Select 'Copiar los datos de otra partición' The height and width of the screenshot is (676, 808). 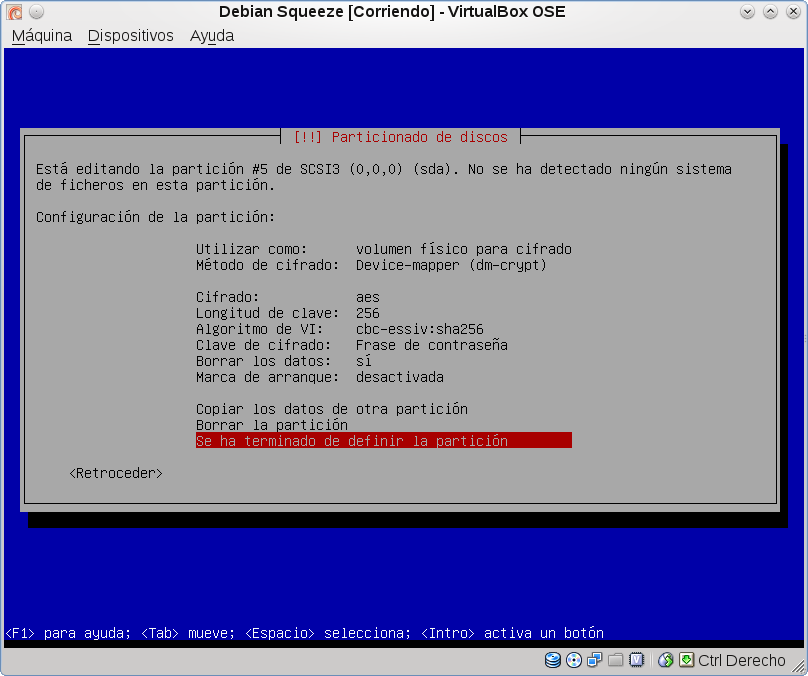(x=332, y=409)
